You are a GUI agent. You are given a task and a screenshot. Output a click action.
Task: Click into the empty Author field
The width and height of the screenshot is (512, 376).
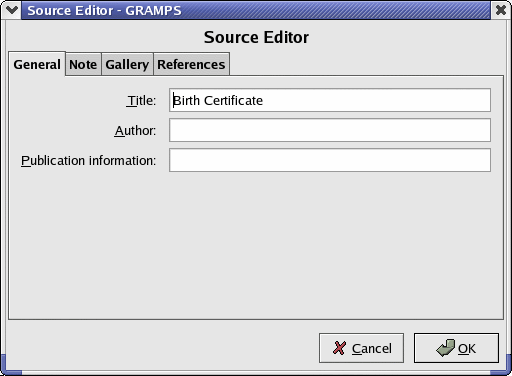click(x=330, y=130)
